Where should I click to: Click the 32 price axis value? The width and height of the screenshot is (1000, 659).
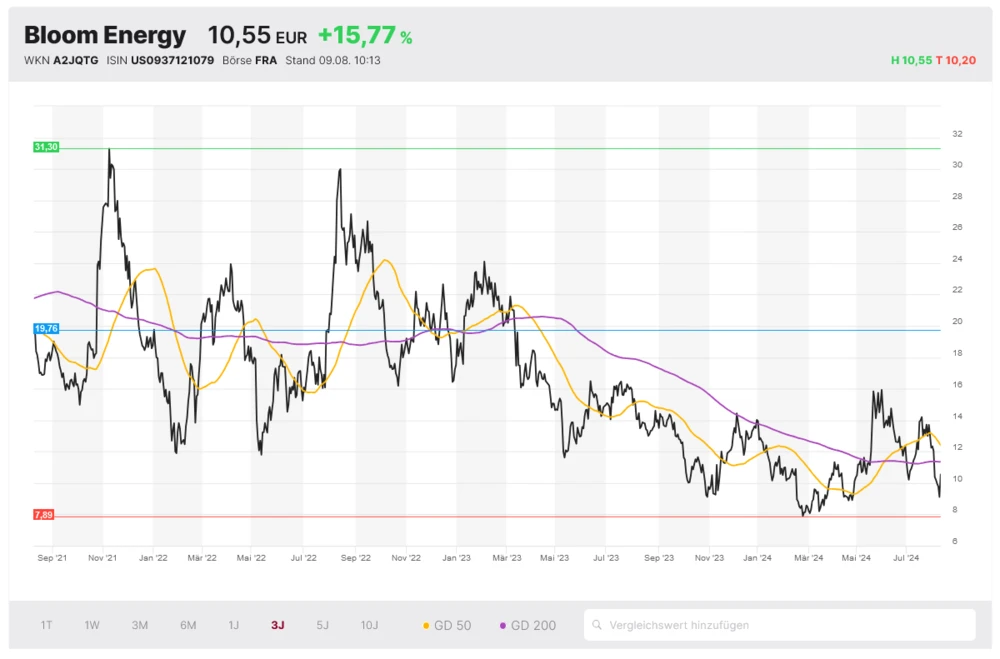coord(957,134)
